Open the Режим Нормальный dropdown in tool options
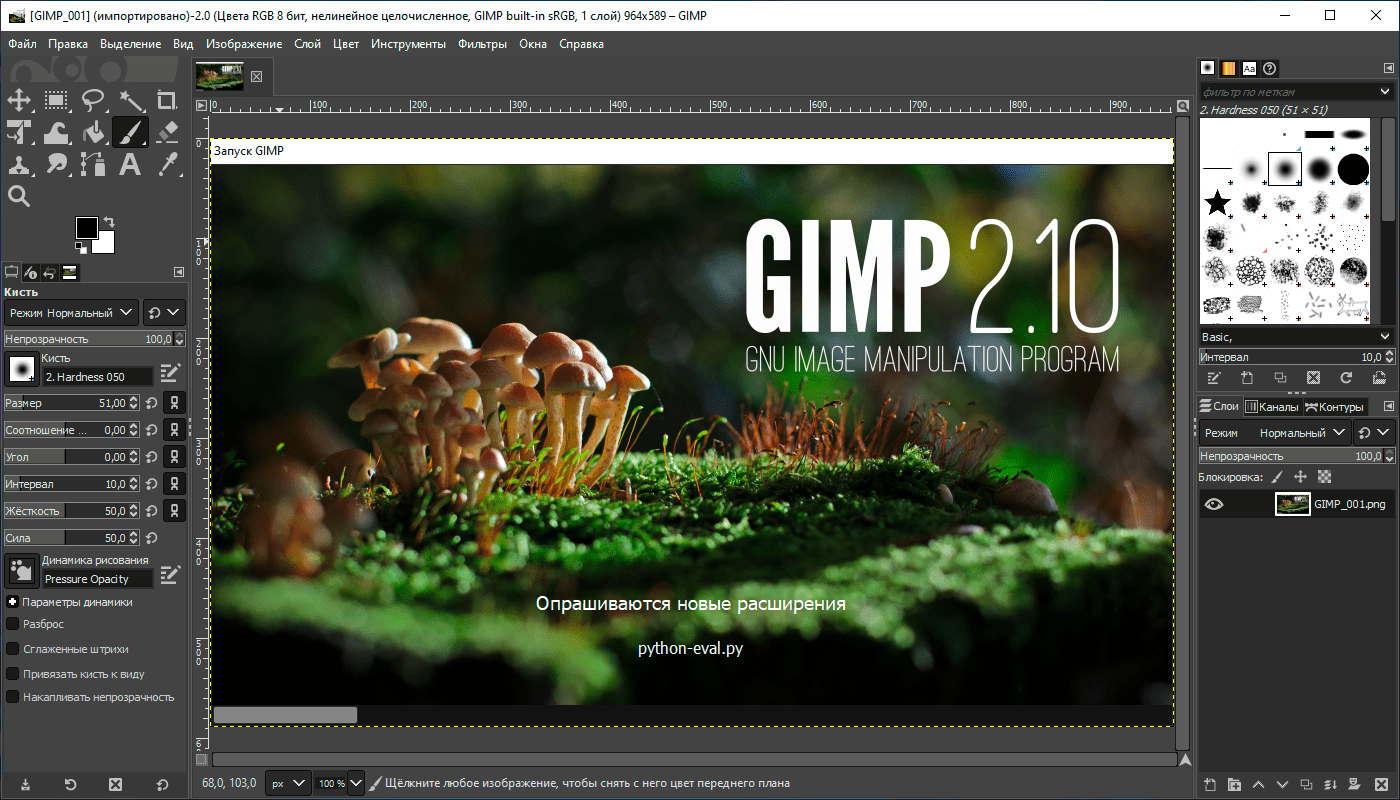The height and width of the screenshot is (800, 1400). pyautogui.click(x=71, y=313)
